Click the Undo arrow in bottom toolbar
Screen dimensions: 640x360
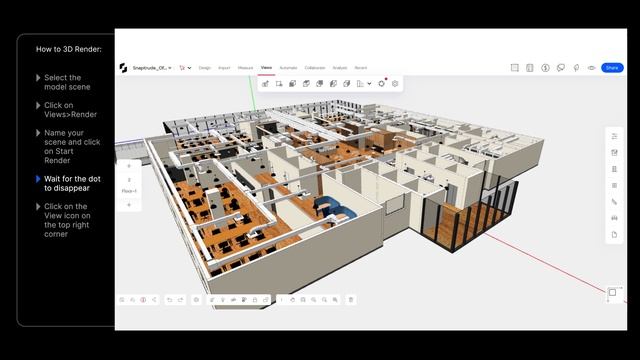[169, 300]
